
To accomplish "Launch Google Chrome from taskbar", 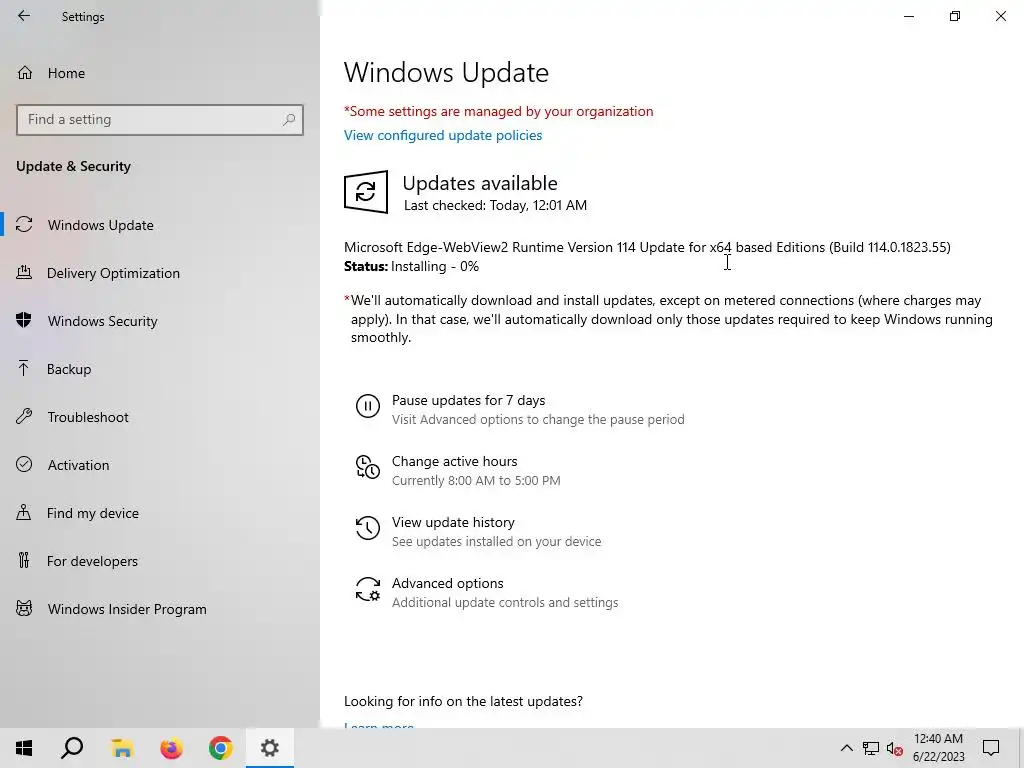I will tap(221, 748).
